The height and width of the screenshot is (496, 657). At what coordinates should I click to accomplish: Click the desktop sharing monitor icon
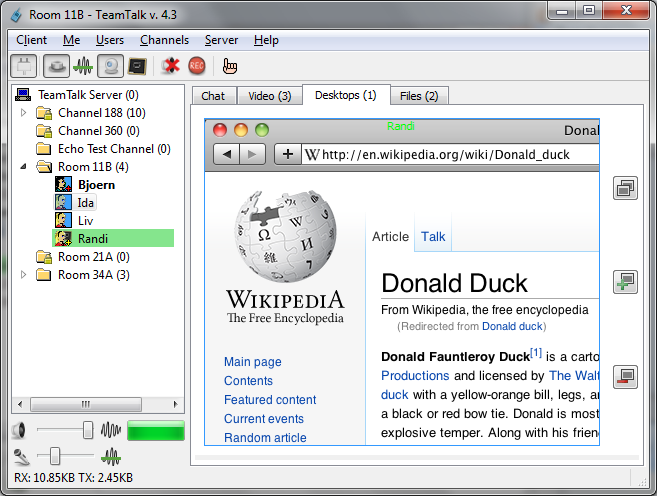coord(137,66)
